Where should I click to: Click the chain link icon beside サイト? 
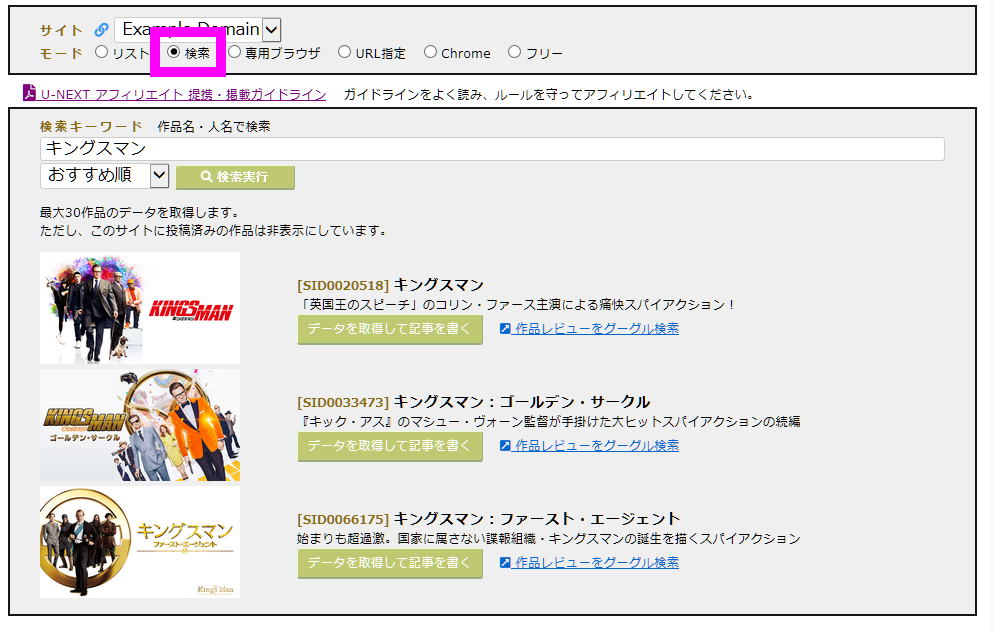click(101, 30)
